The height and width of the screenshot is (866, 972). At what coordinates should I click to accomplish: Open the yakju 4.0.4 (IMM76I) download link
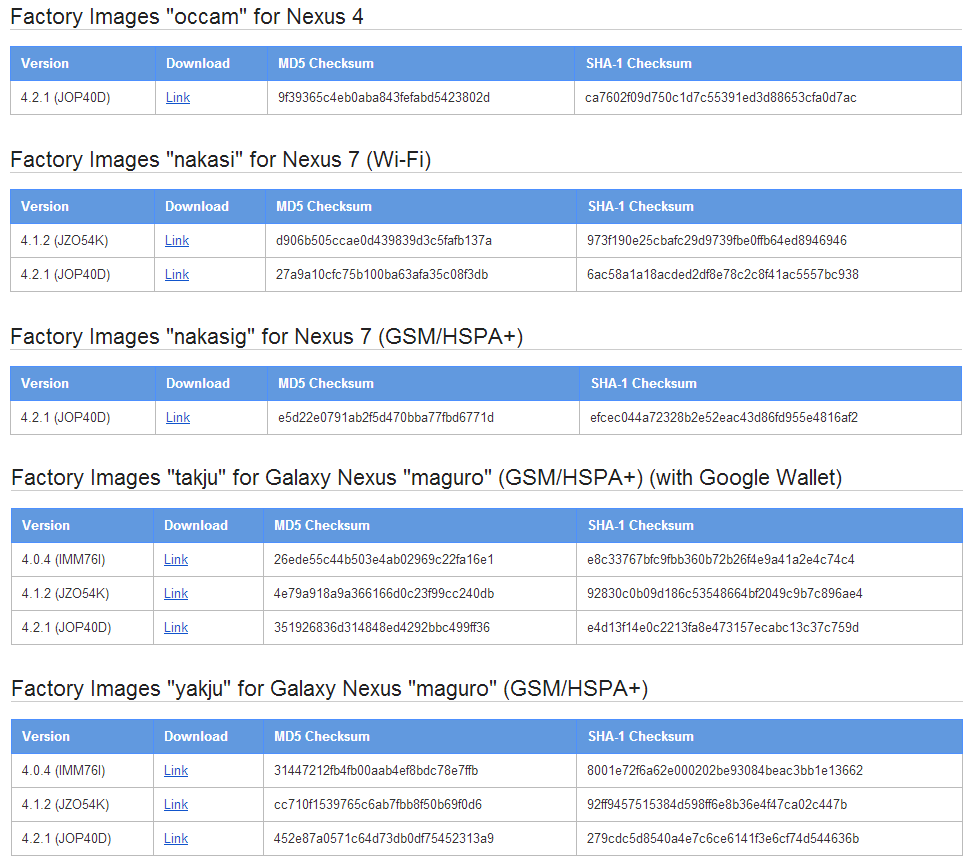click(176, 771)
